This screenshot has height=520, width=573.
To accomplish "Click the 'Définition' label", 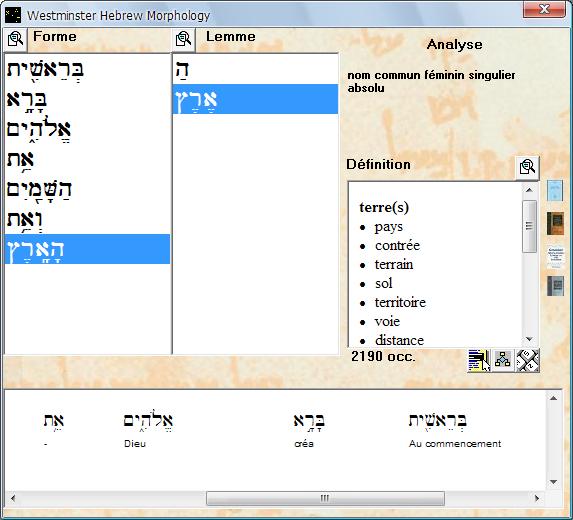I will click(378, 164).
